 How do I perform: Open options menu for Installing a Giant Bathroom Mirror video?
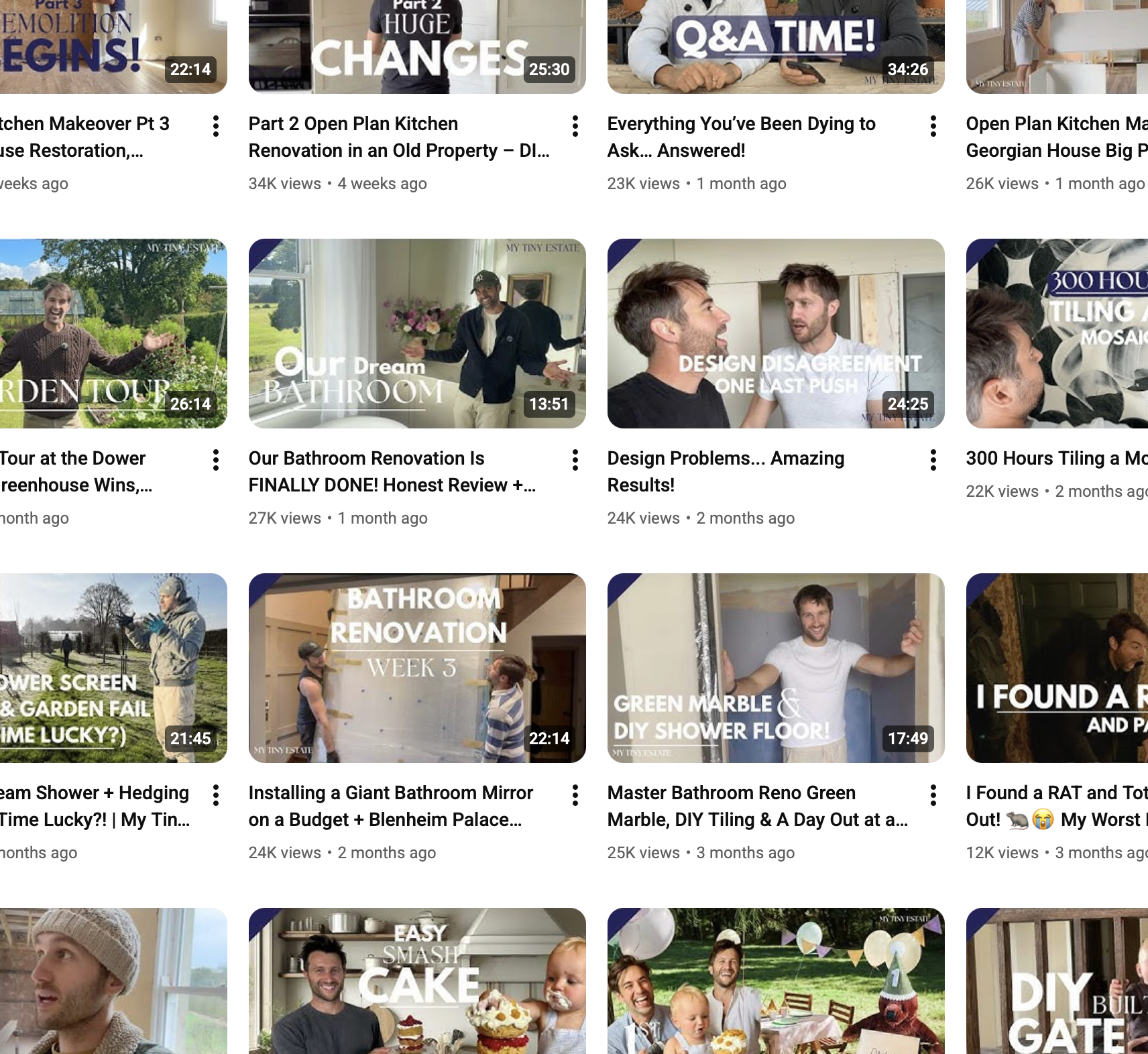(x=575, y=795)
